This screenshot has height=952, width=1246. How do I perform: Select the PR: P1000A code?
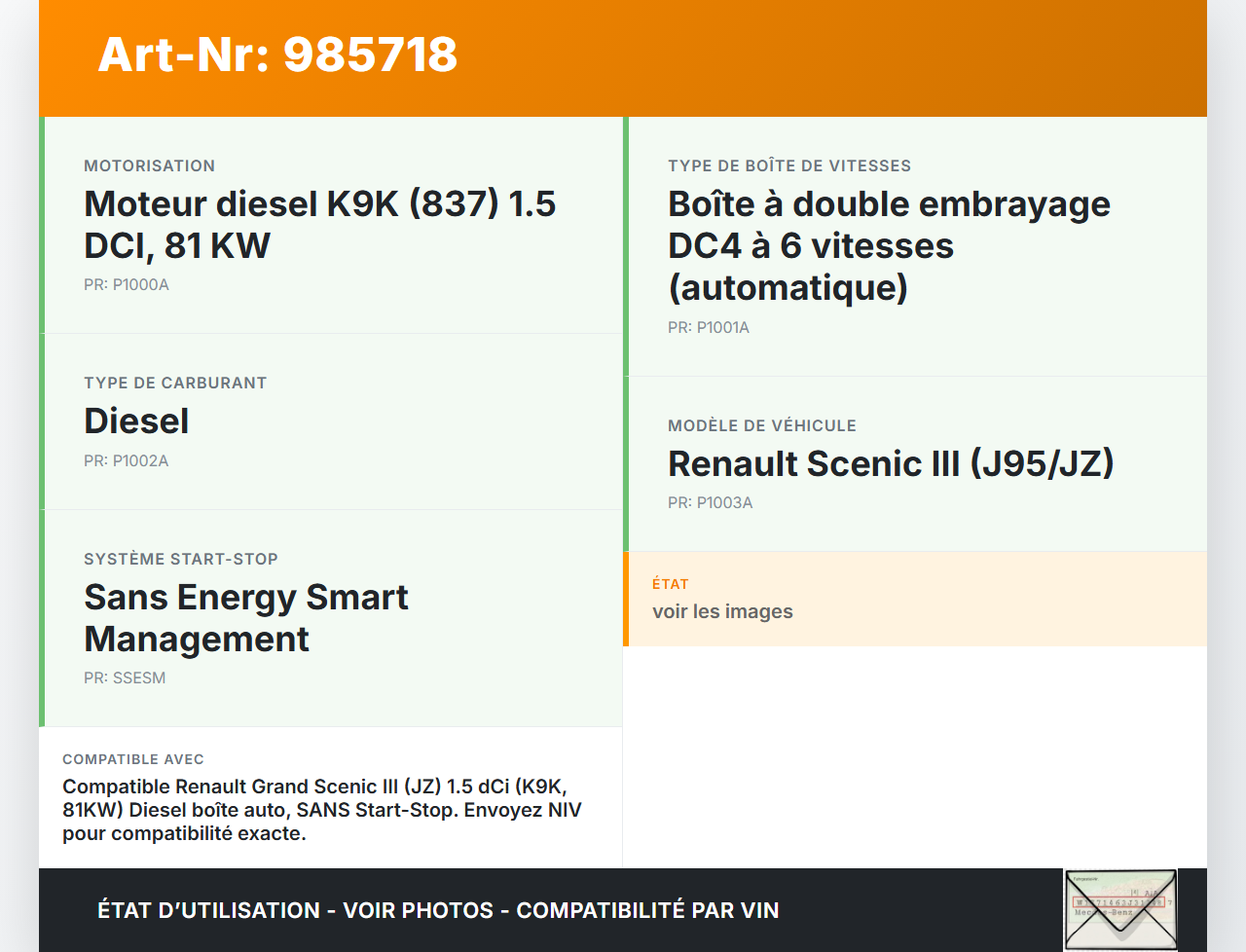pos(127,285)
